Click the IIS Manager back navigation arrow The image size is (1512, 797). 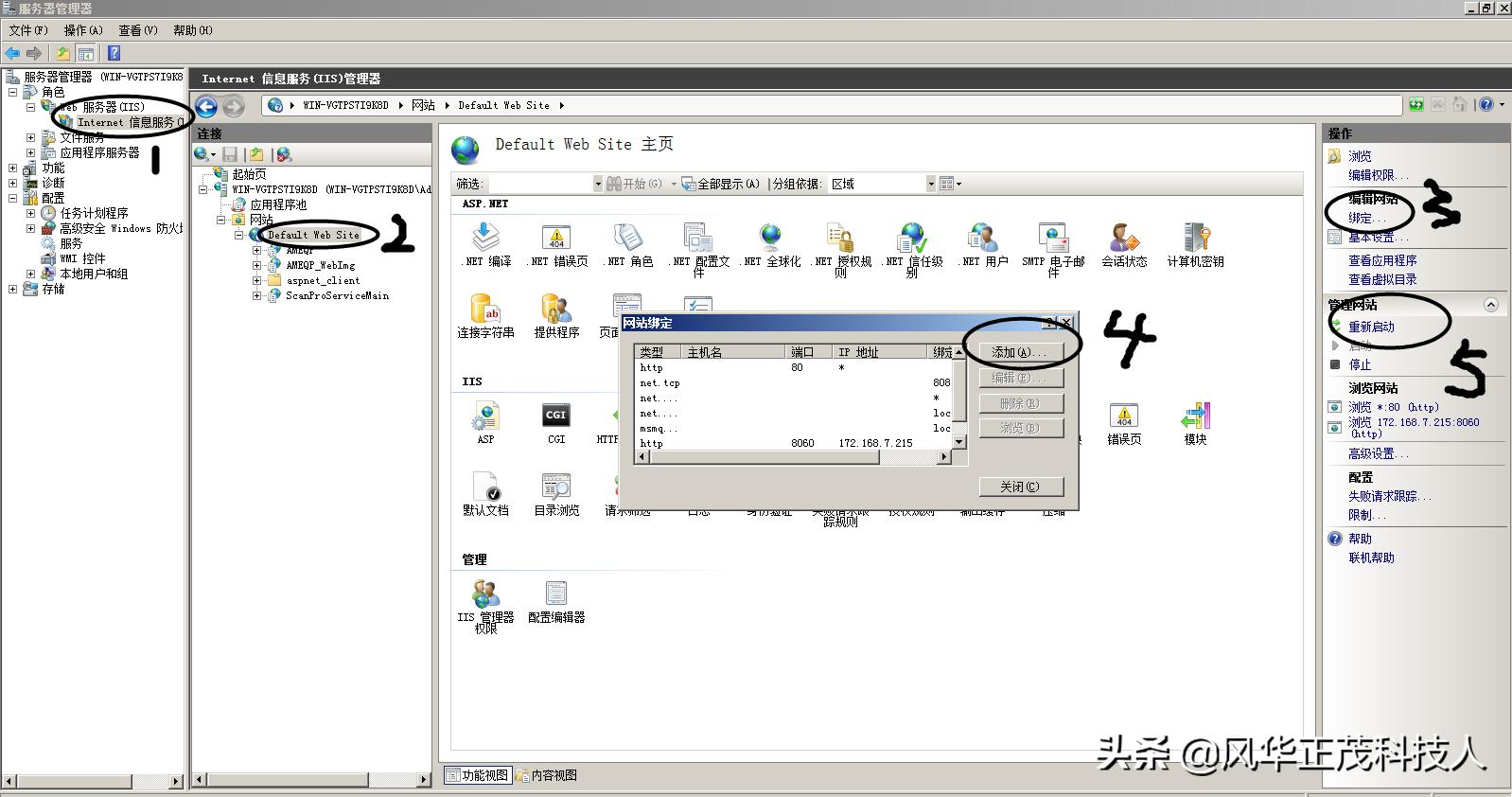tap(206, 106)
